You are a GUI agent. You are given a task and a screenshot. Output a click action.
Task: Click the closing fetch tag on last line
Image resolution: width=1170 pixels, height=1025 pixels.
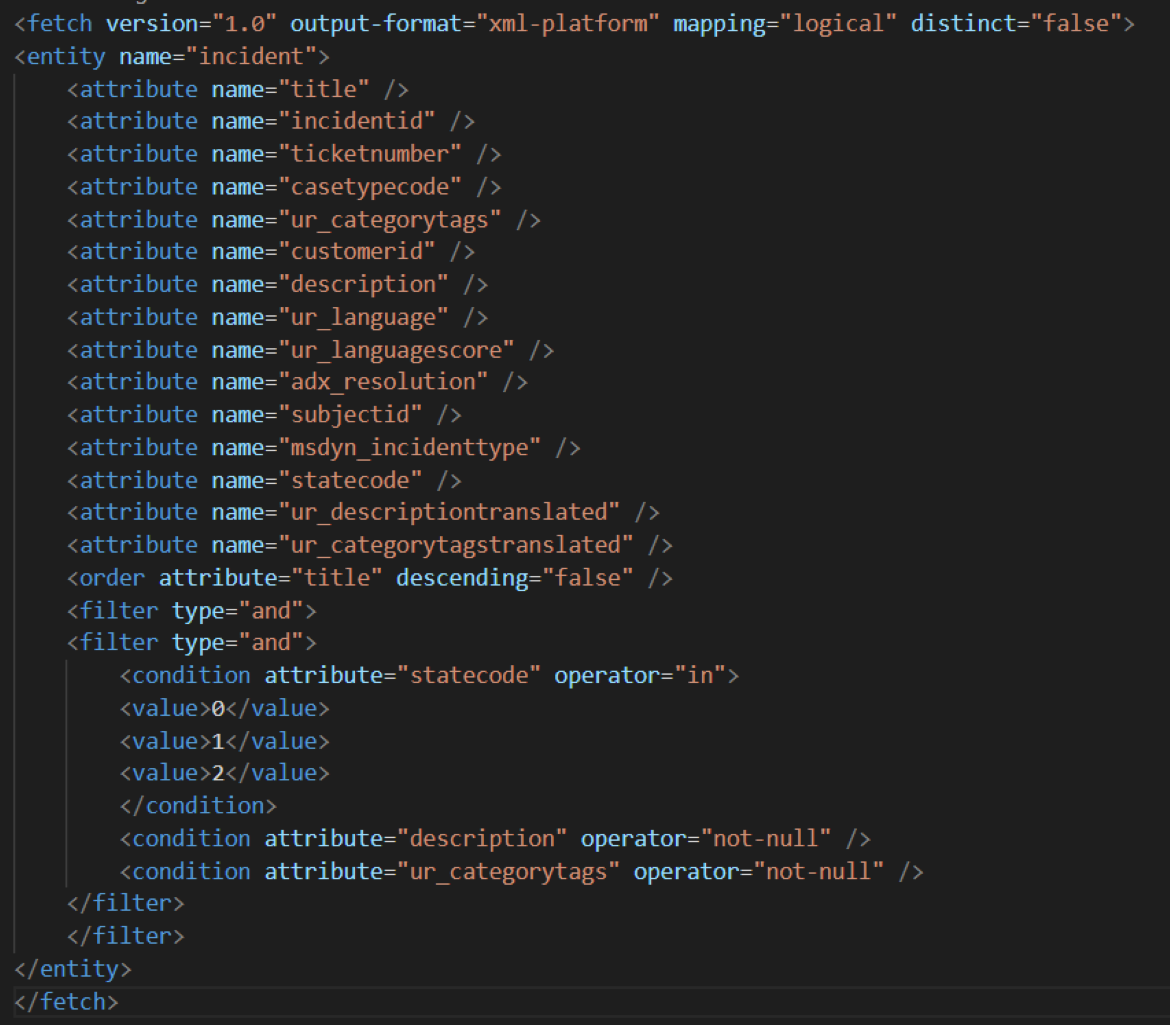coord(66,1001)
